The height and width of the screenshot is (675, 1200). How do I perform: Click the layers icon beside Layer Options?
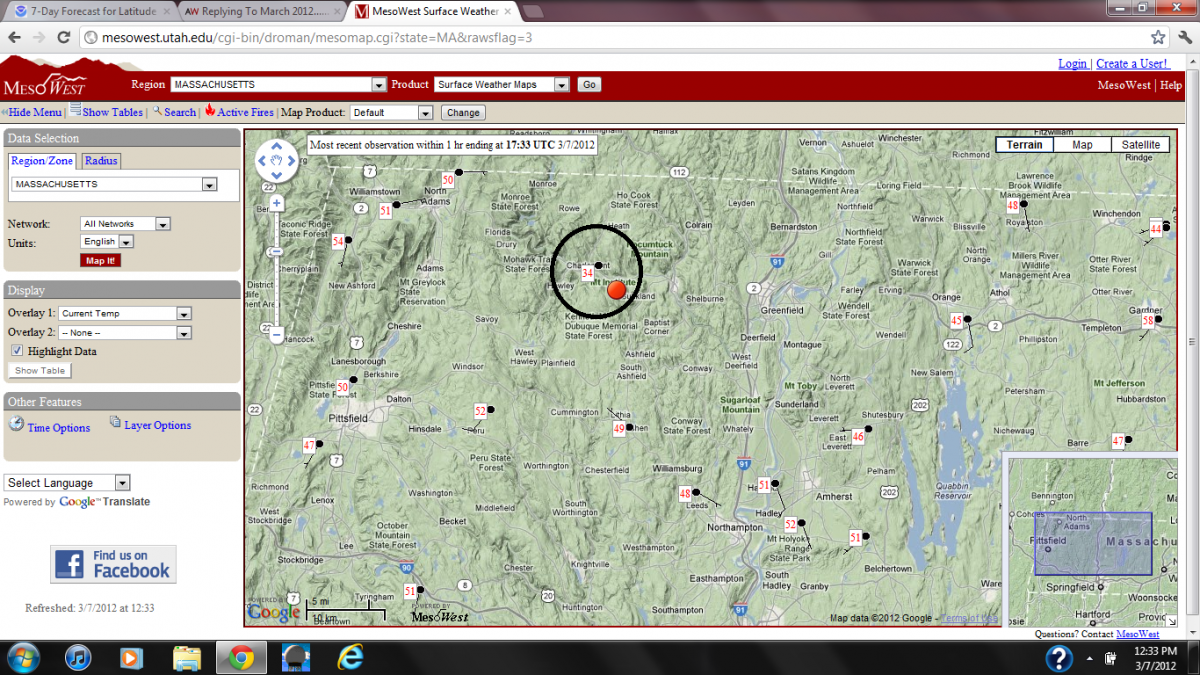pos(115,423)
